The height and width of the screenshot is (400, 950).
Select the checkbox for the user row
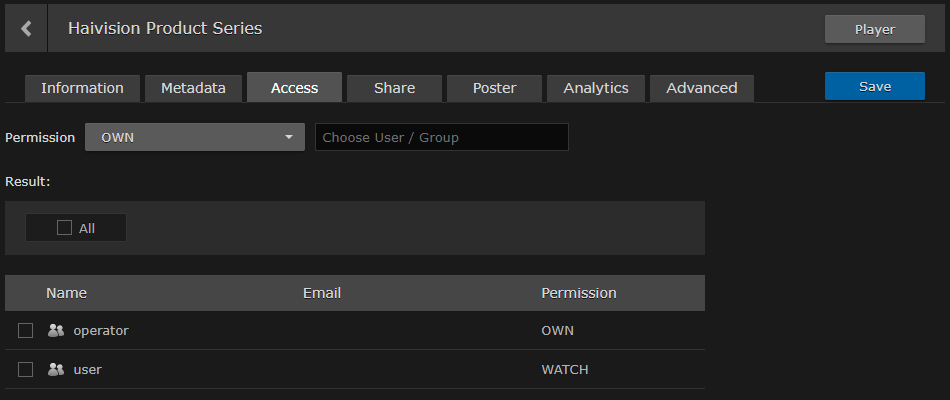coord(26,369)
